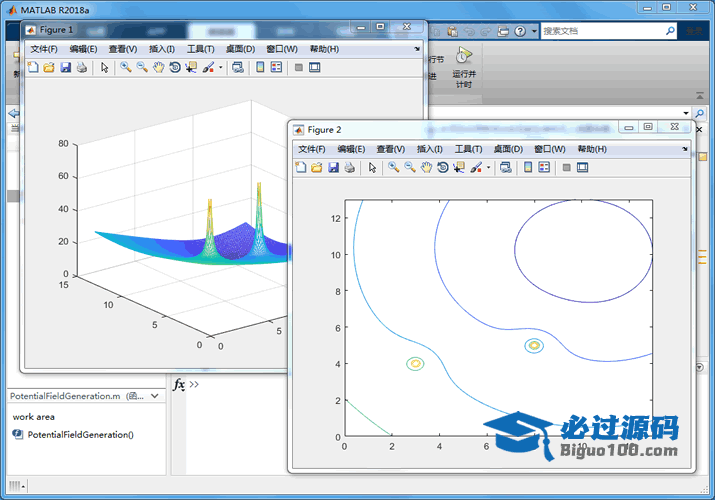The width and height of the screenshot is (715, 500).
Task: Click Save icon in Figure 2 toolbar
Action: pos(333,167)
